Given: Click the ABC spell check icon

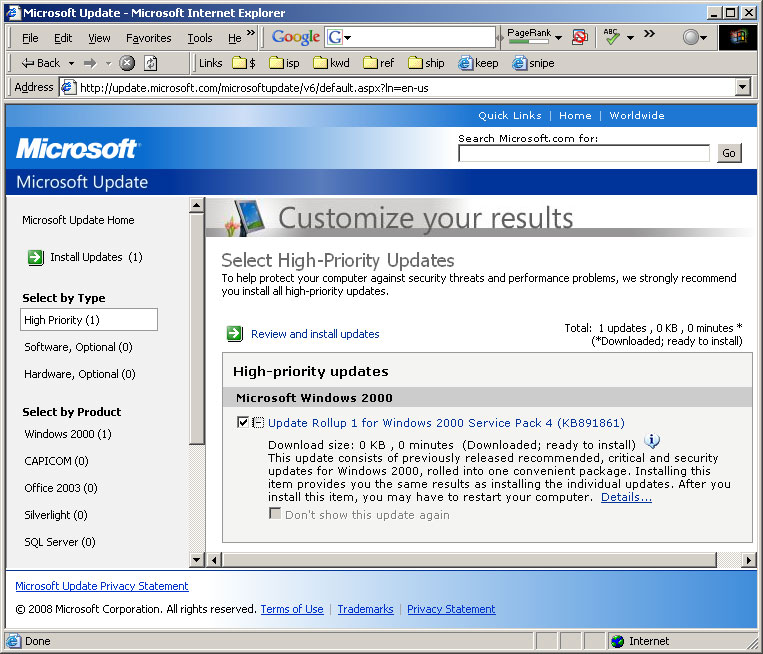Looking at the screenshot, I should click(611, 36).
